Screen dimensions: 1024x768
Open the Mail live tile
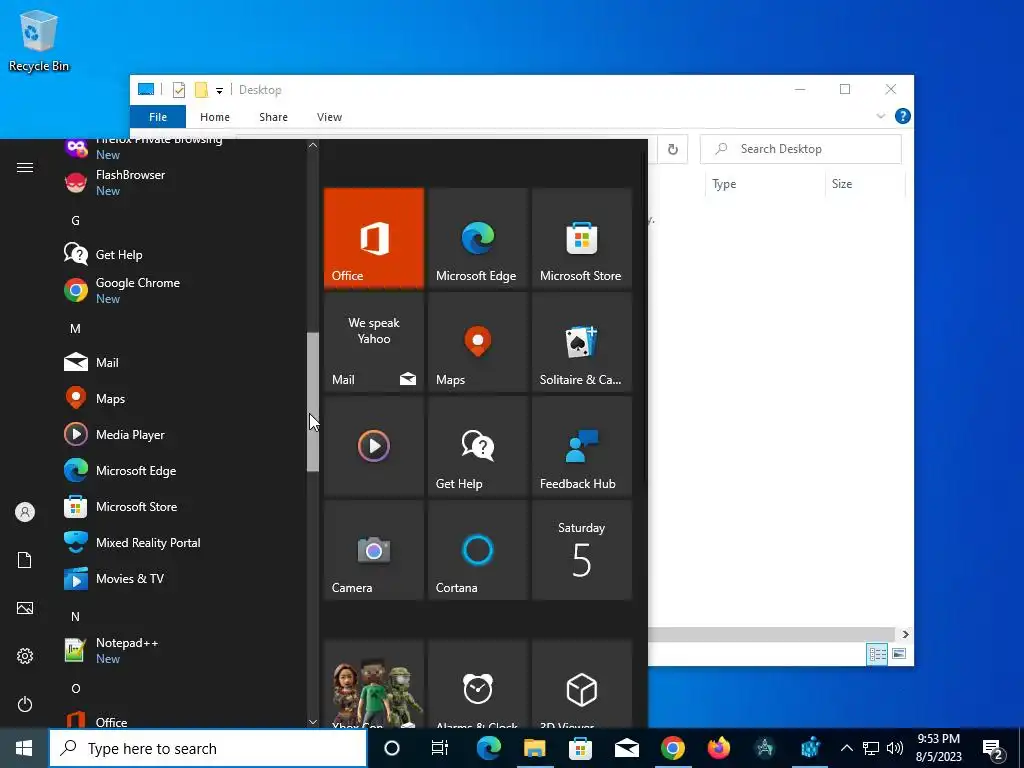coord(374,342)
